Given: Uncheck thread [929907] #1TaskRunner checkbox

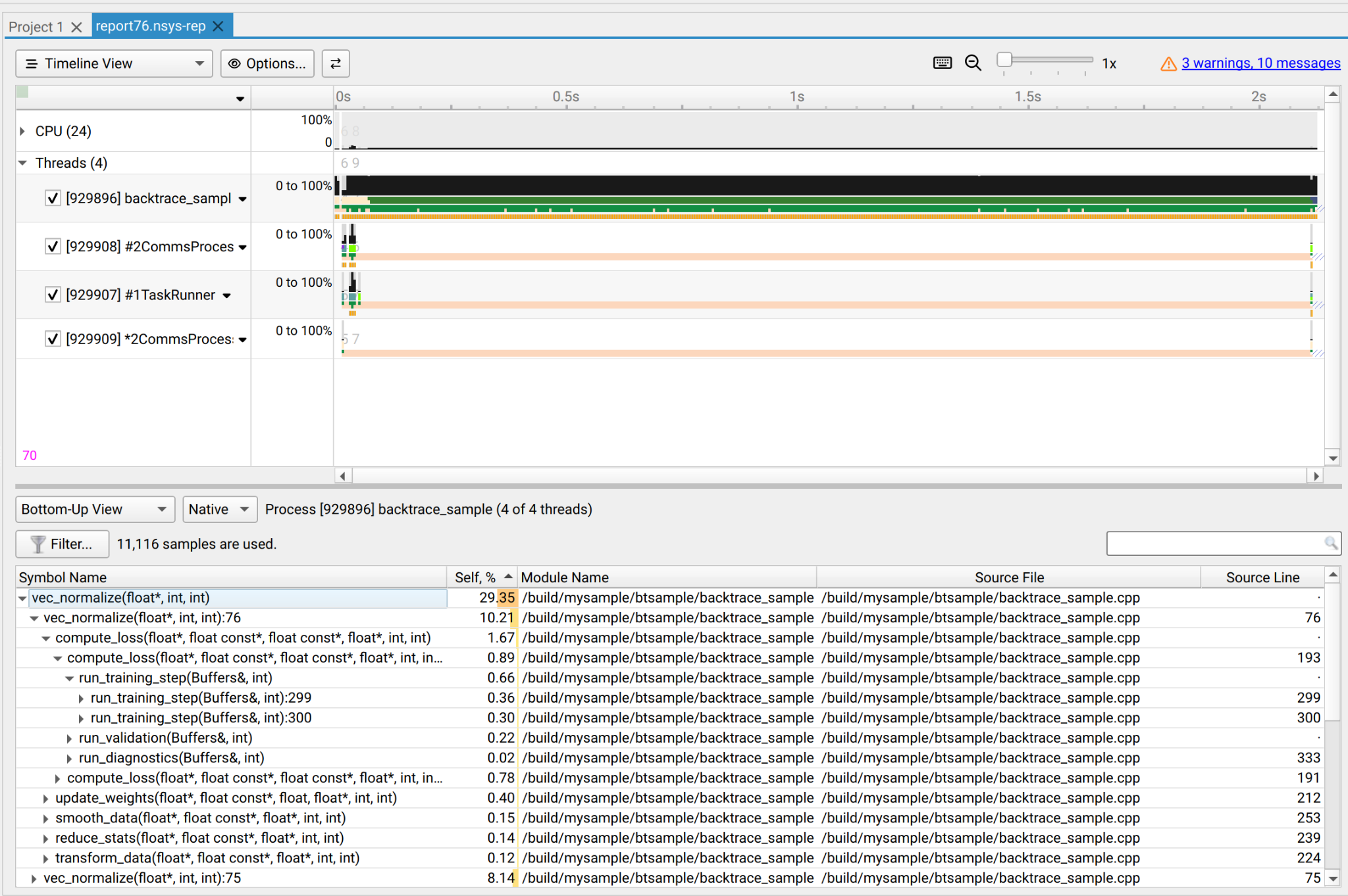Looking at the screenshot, I should click(x=53, y=295).
